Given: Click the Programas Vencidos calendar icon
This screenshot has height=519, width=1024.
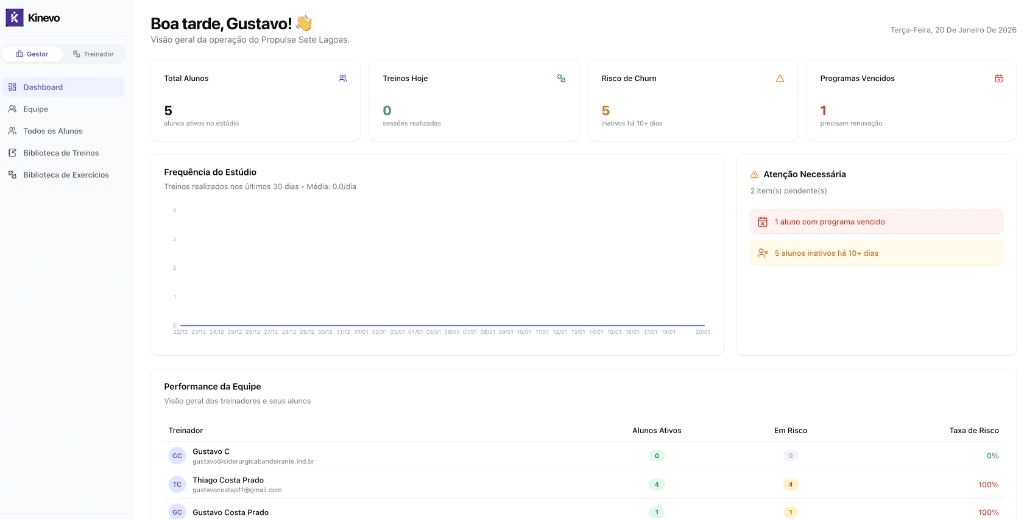Looking at the screenshot, I should [x=999, y=78].
